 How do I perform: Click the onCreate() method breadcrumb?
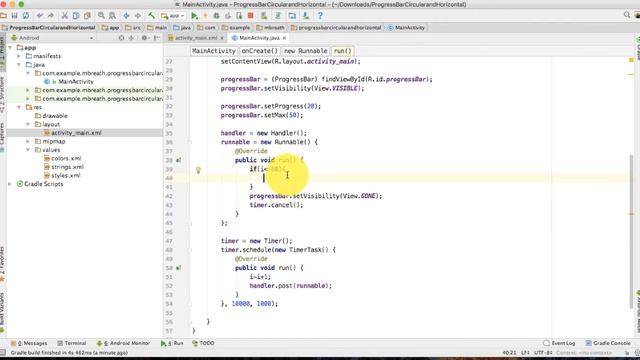[x=260, y=51]
